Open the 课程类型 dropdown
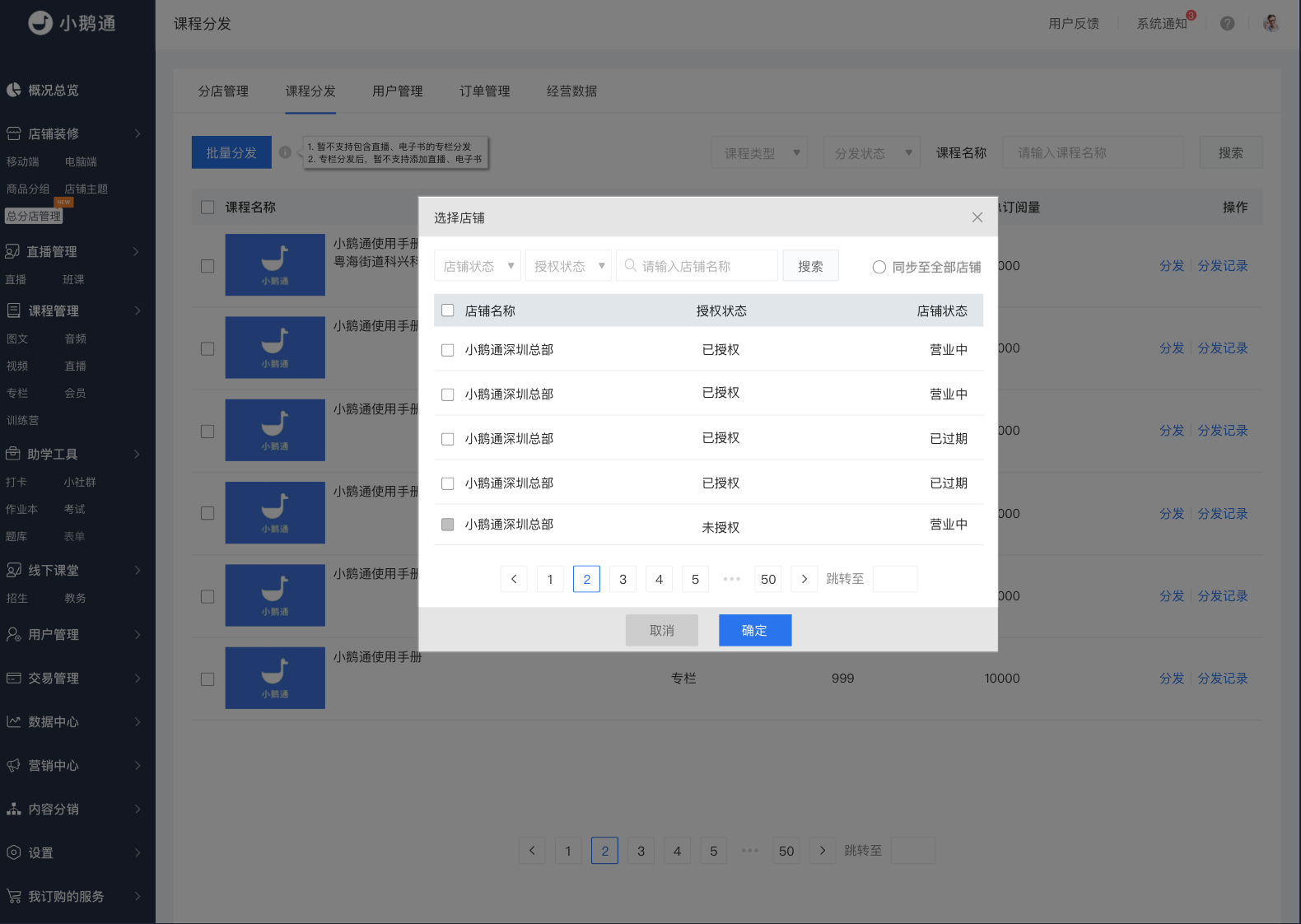Viewport: 1301px width, 924px height. point(759,152)
